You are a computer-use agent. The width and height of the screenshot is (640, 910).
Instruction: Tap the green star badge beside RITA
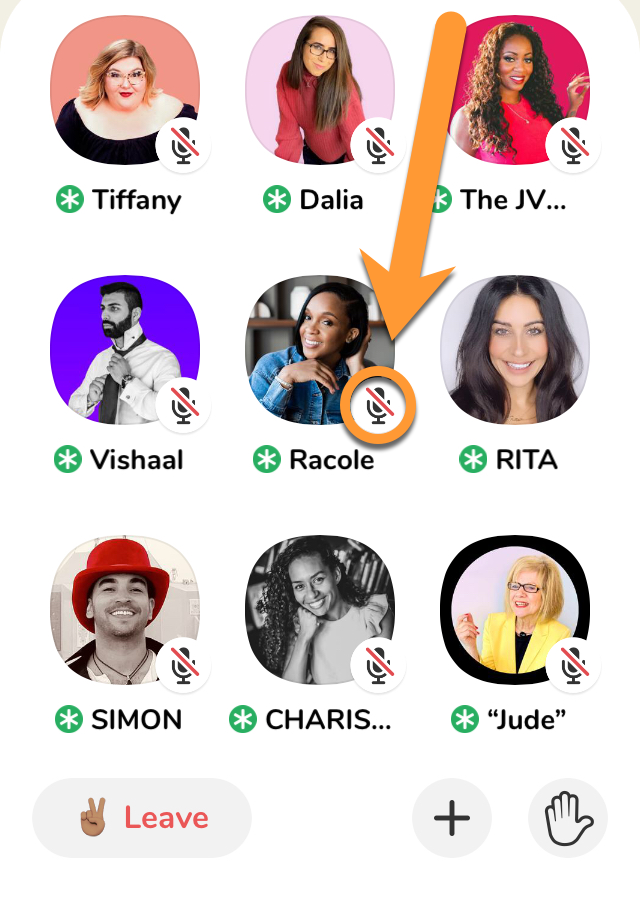(473, 460)
